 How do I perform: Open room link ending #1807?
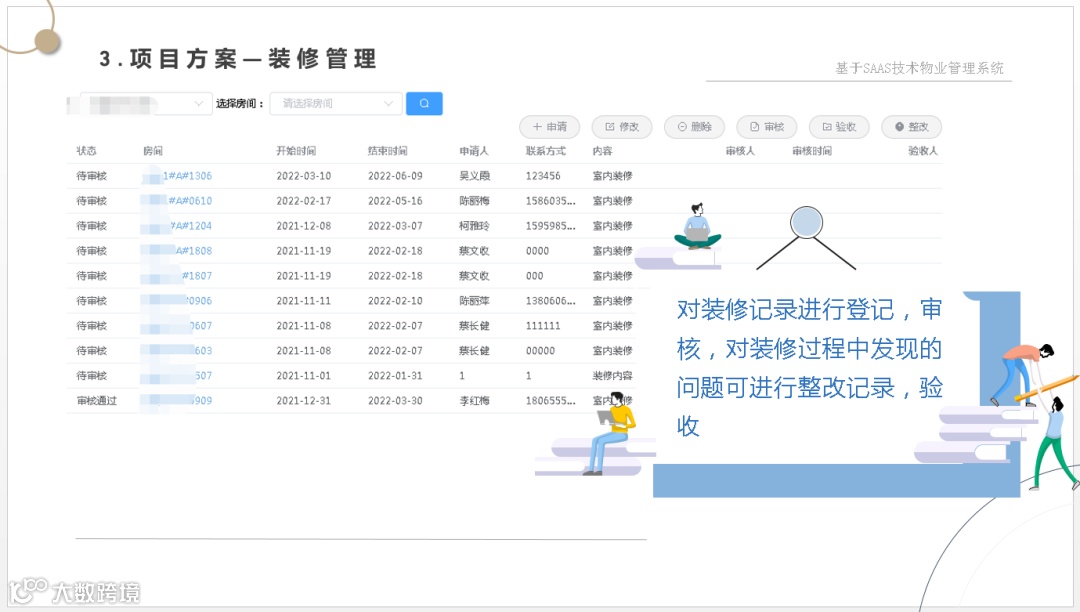(197, 276)
